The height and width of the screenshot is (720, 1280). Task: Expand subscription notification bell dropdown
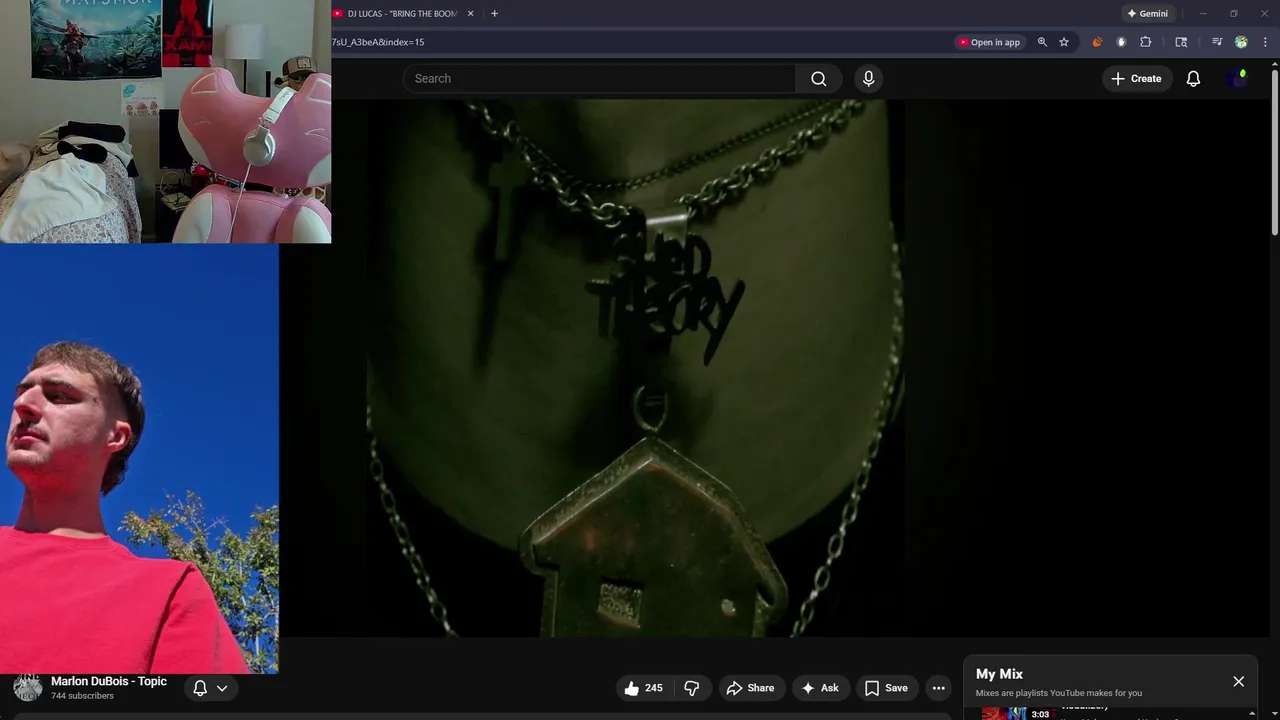click(211, 688)
